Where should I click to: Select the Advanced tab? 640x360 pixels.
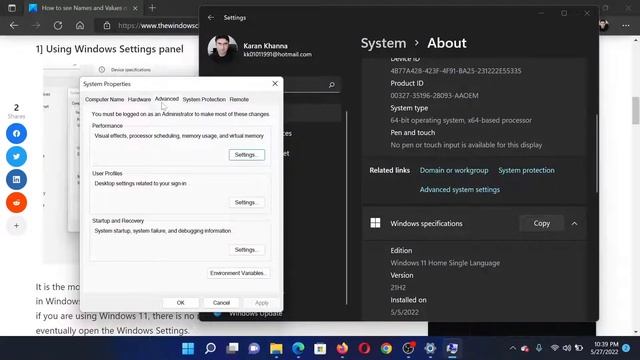click(167, 99)
